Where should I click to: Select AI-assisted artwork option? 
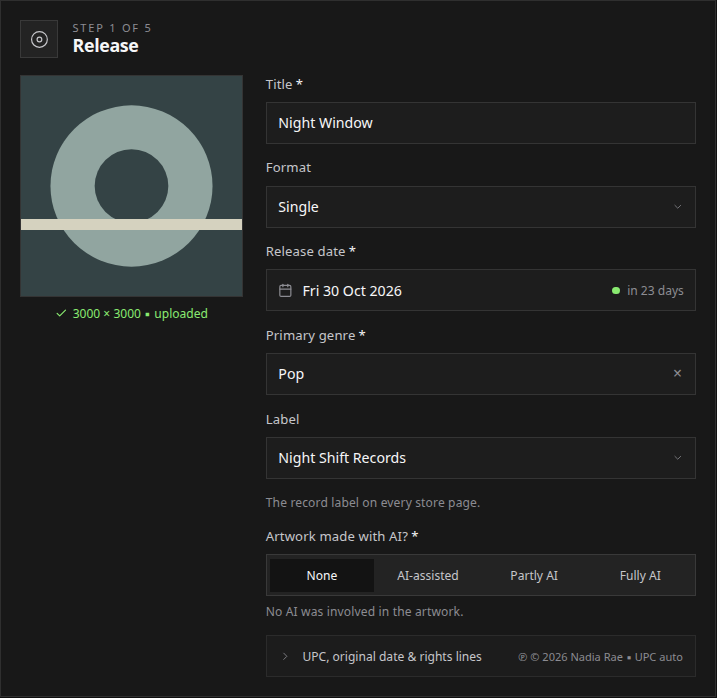pyautogui.click(x=428, y=575)
